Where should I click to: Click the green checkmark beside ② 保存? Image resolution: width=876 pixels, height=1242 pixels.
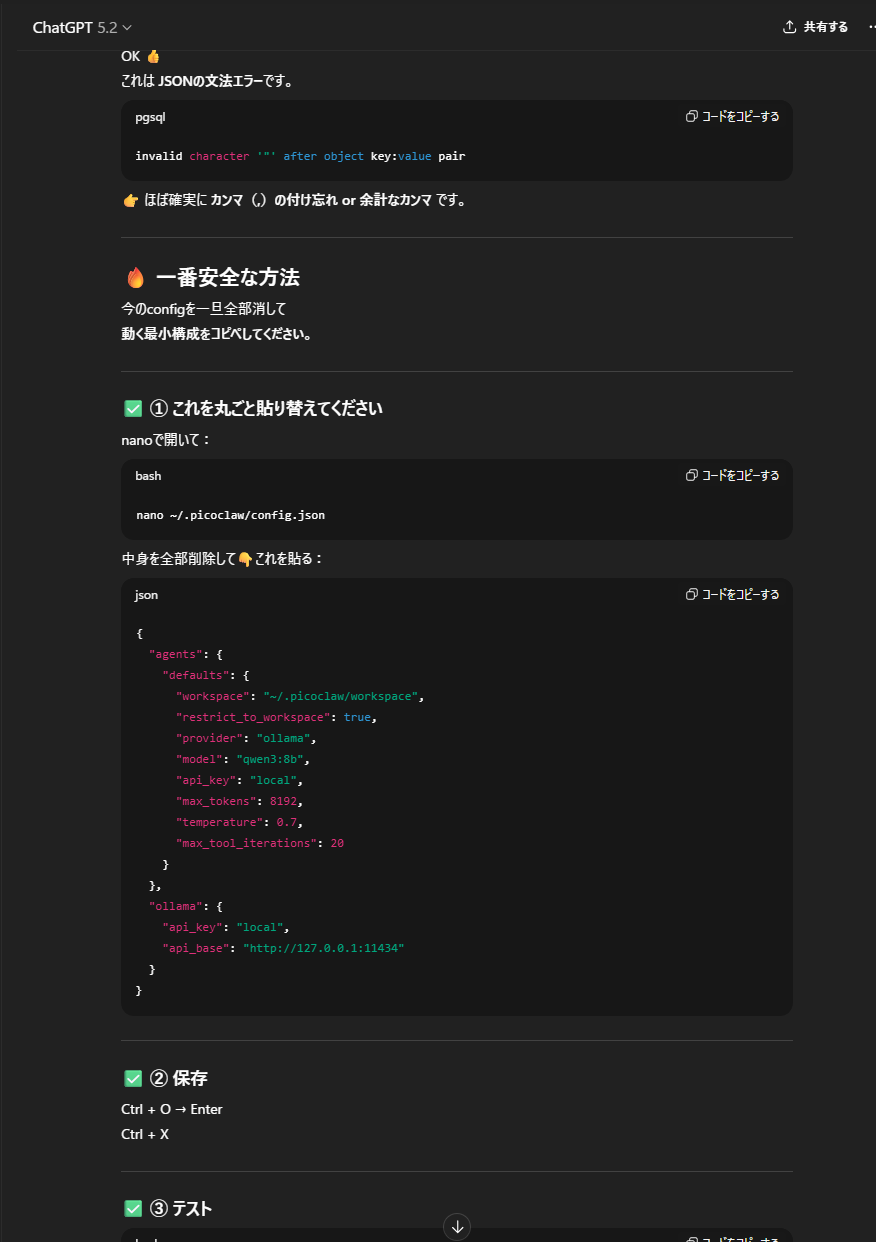tap(133, 1079)
